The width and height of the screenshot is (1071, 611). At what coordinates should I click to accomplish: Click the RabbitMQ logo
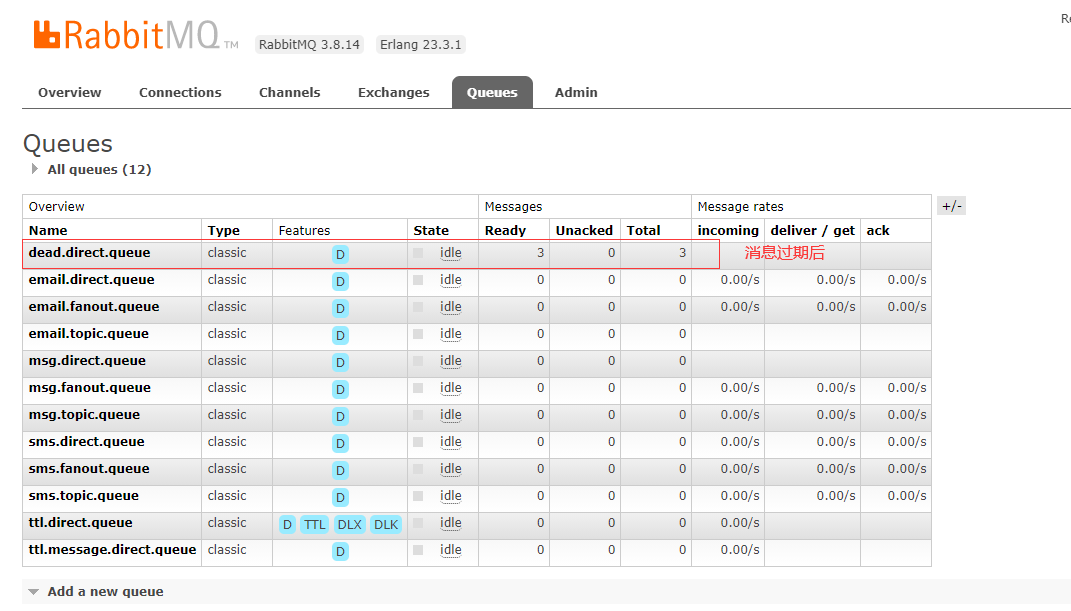pyautogui.click(x=136, y=35)
